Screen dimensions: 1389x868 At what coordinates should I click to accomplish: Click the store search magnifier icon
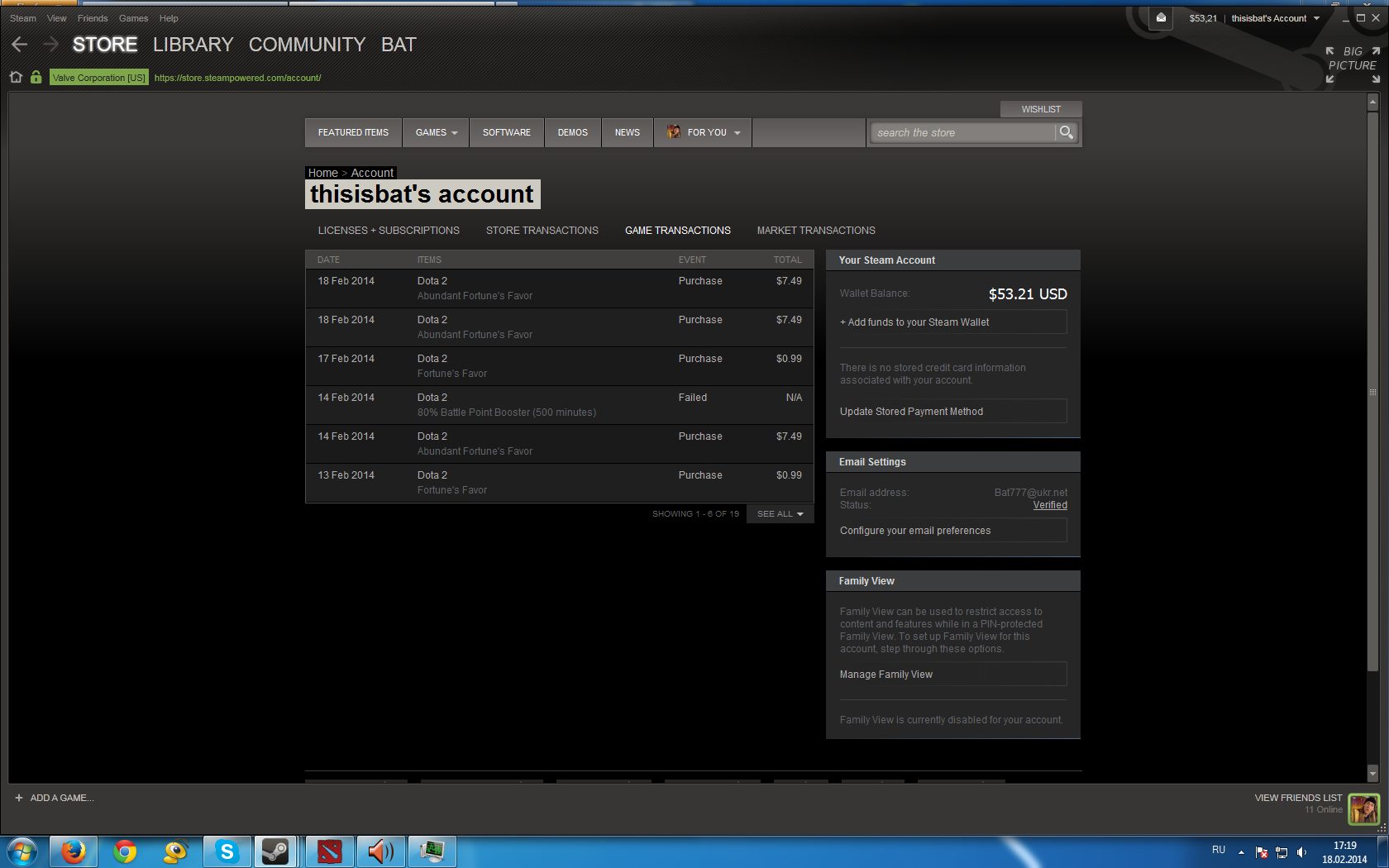(1066, 132)
